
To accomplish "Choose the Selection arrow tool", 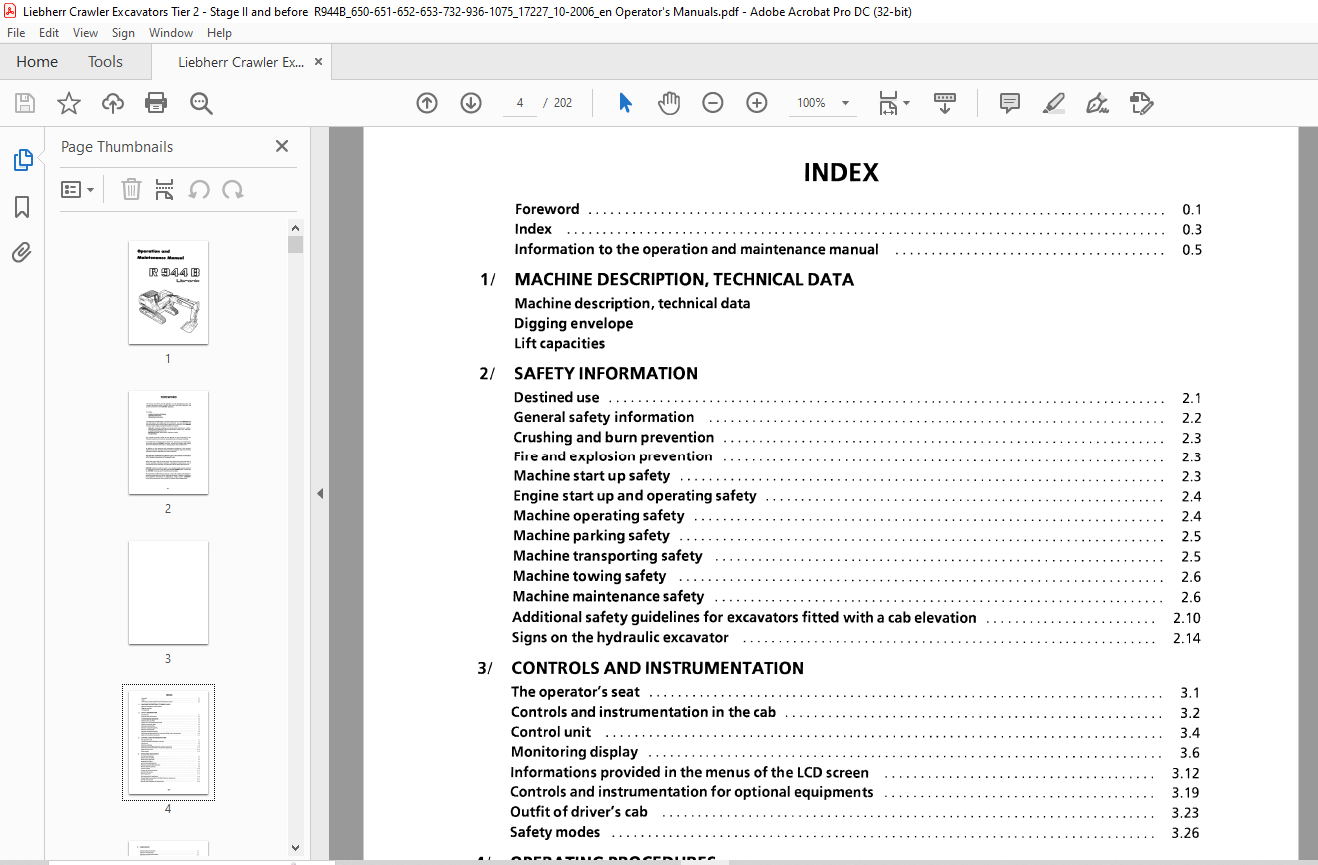I will tap(626, 103).
